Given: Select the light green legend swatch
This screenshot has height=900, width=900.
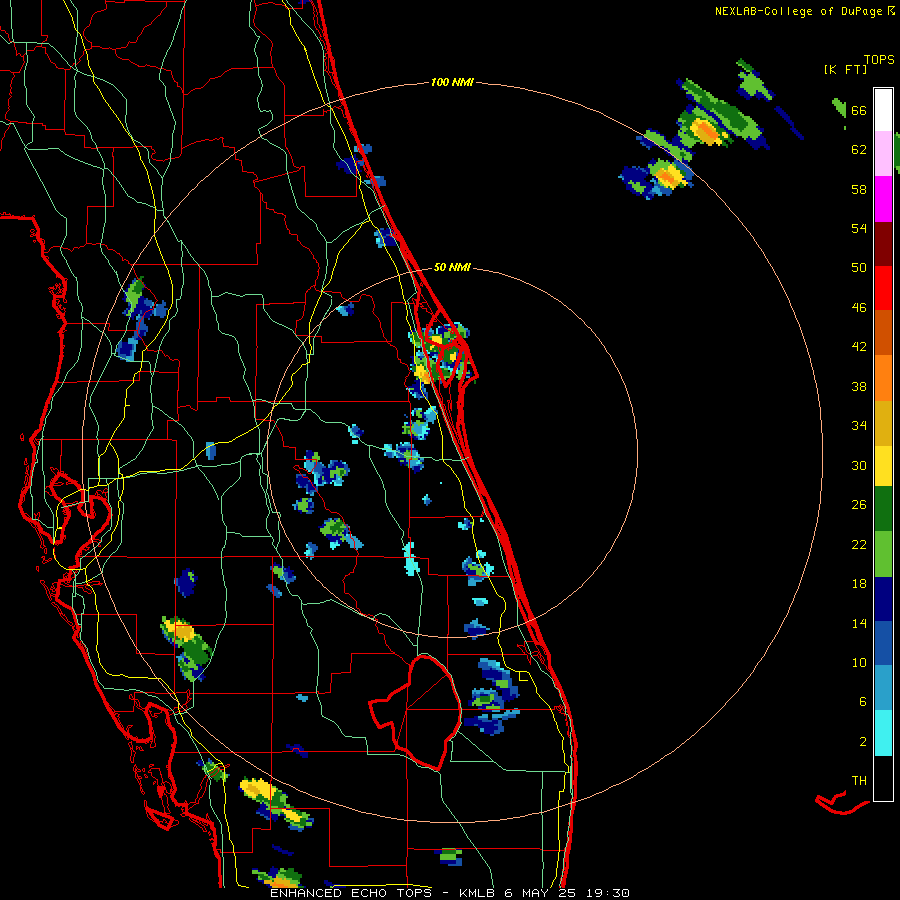Looking at the screenshot, I should point(883,553).
